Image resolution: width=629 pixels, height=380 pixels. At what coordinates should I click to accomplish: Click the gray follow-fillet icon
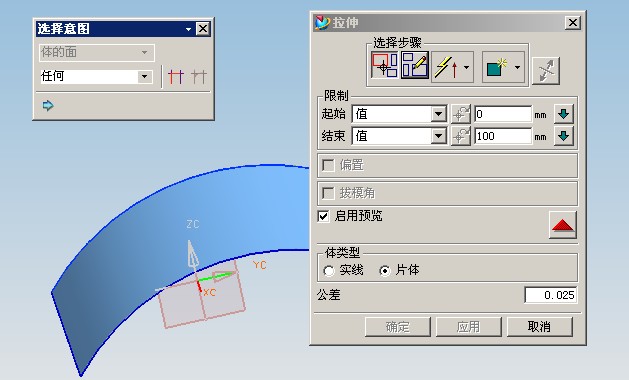point(199,76)
